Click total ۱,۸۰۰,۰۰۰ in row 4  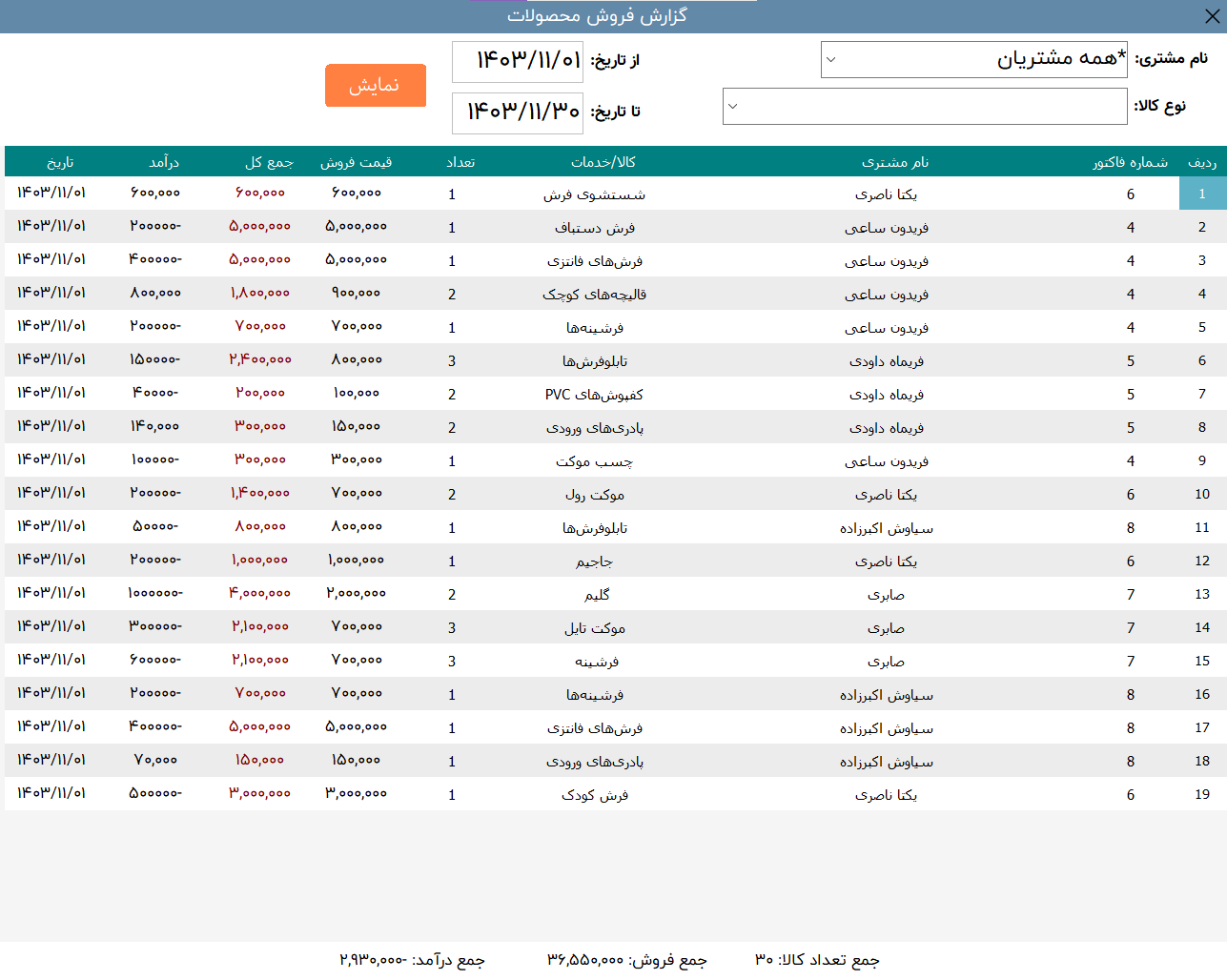259,293
